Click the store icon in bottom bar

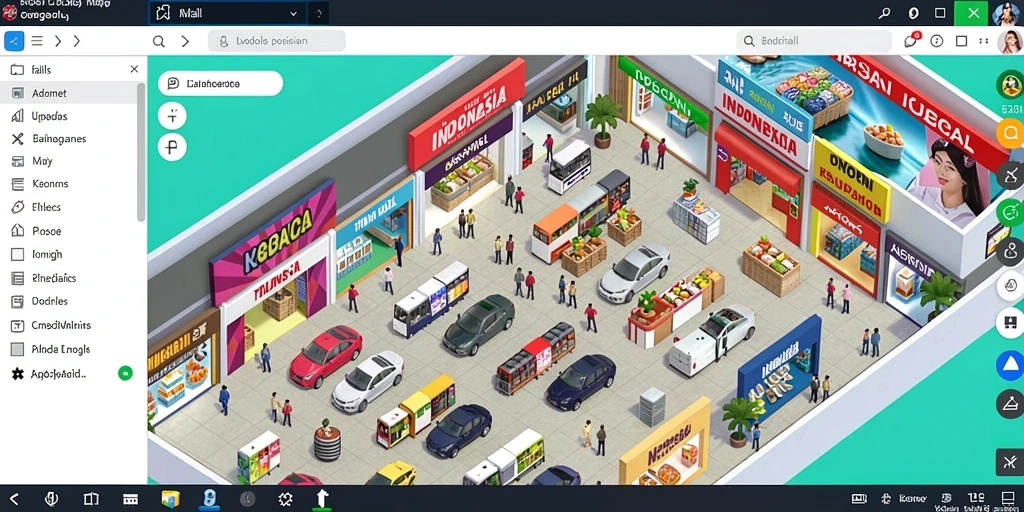click(131, 500)
